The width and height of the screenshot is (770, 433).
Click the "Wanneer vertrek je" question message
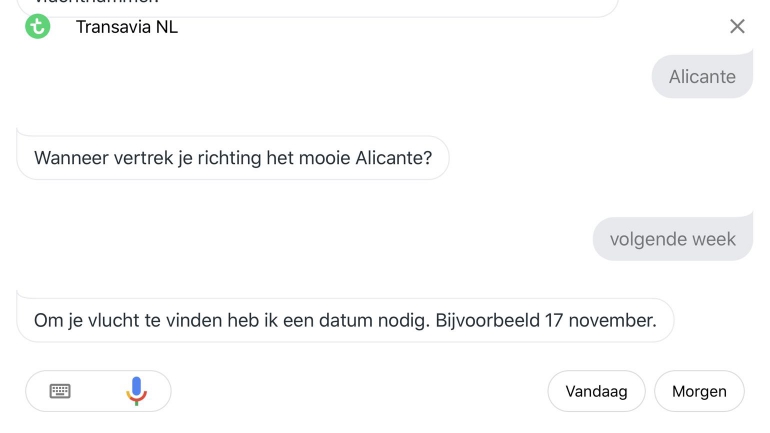233,158
